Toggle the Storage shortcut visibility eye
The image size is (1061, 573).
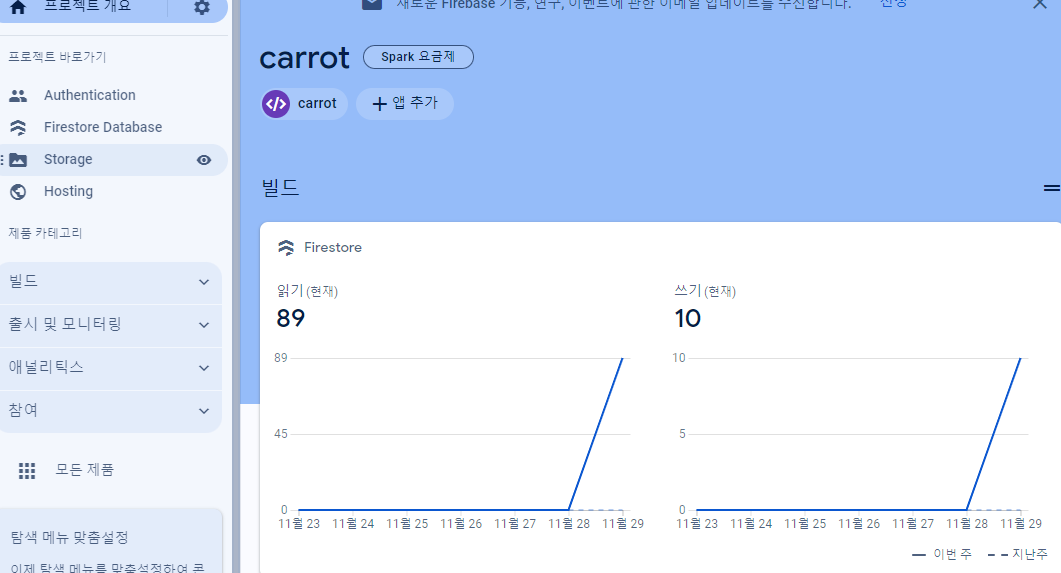pyautogui.click(x=204, y=160)
